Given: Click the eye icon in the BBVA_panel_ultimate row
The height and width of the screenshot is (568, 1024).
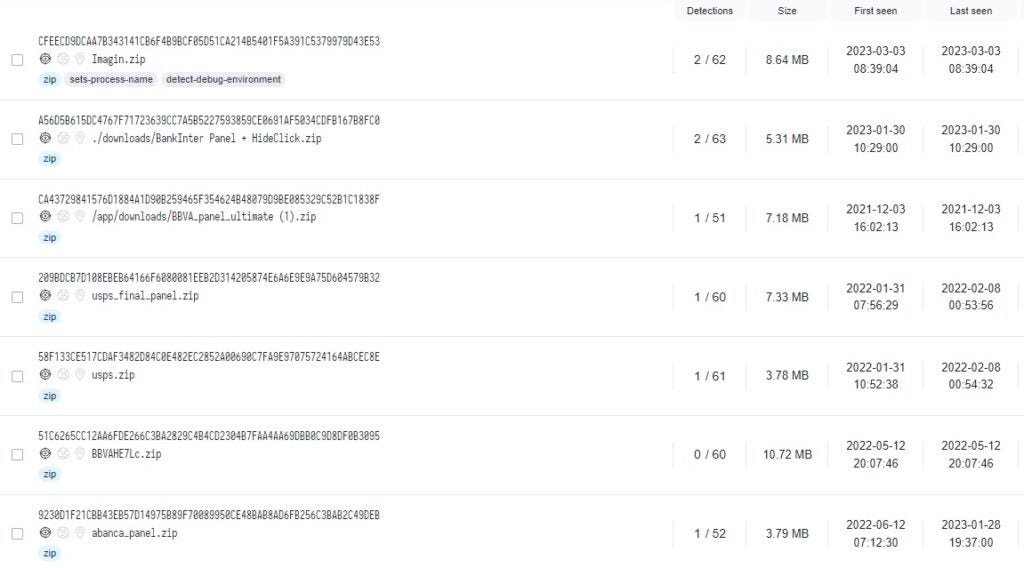Looking at the screenshot, I should point(45,217).
